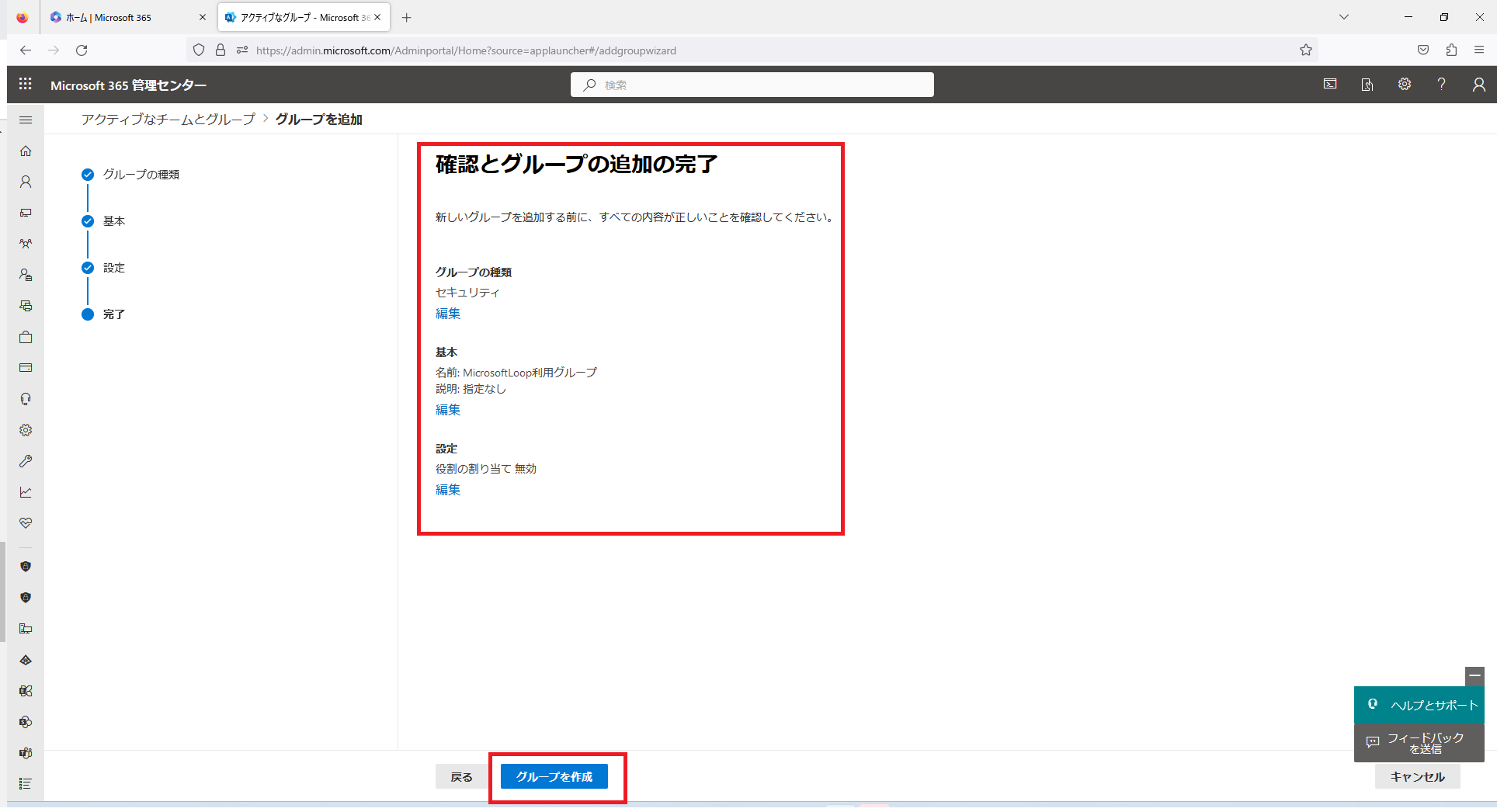The image size is (1497, 812).
Task: Click the site padlock icon in address bar
Action: point(221,50)
